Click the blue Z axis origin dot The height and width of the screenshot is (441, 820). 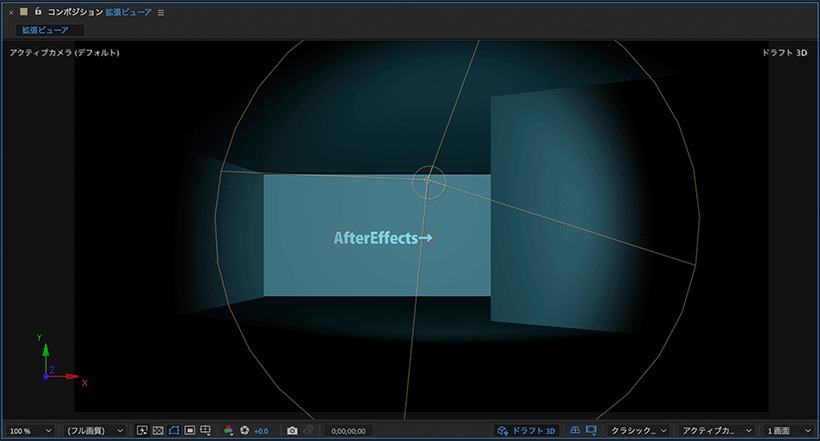[x=45, y=377]
